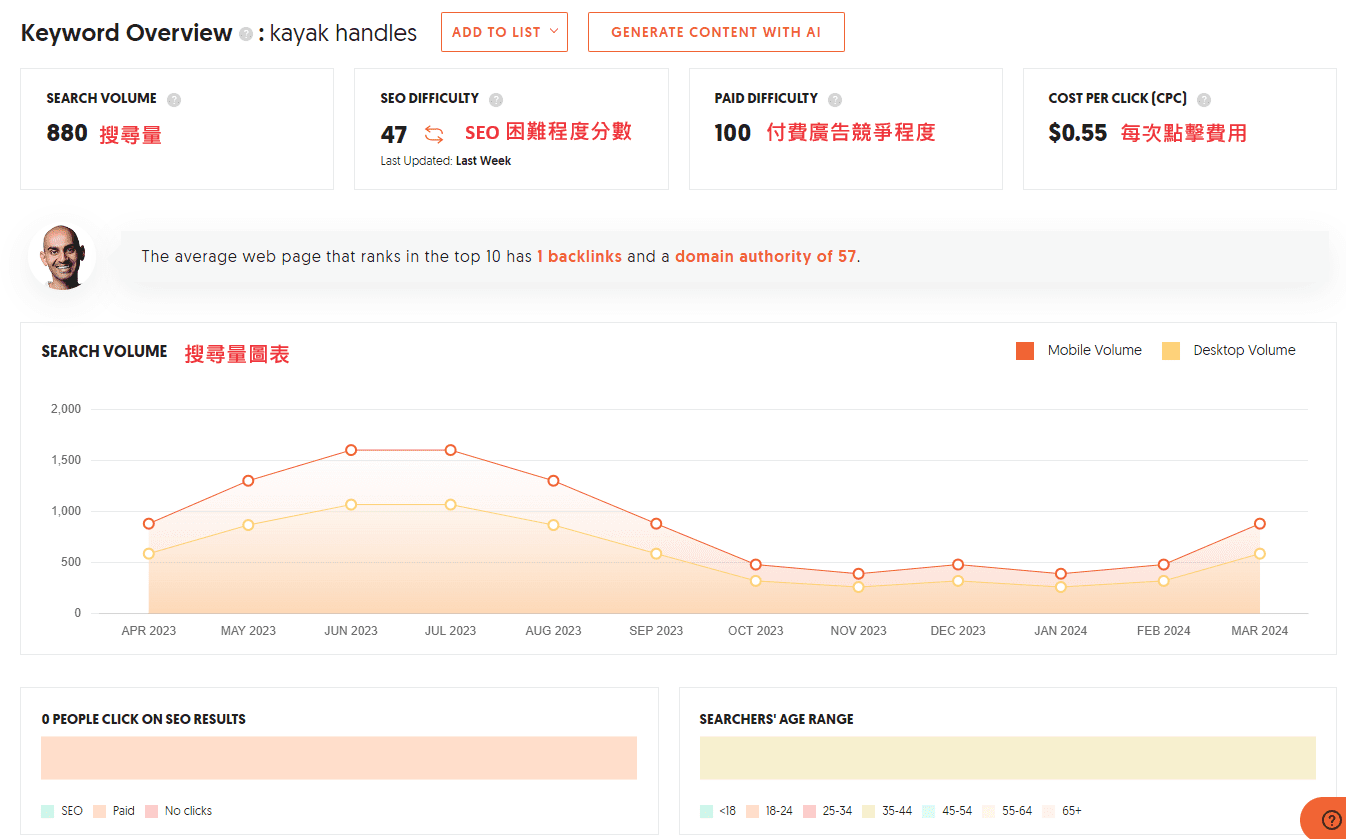The width and height of the screenshot is (1346, 839).
Task: Click No clicks legend swatch
Action: tap(151, 811)
